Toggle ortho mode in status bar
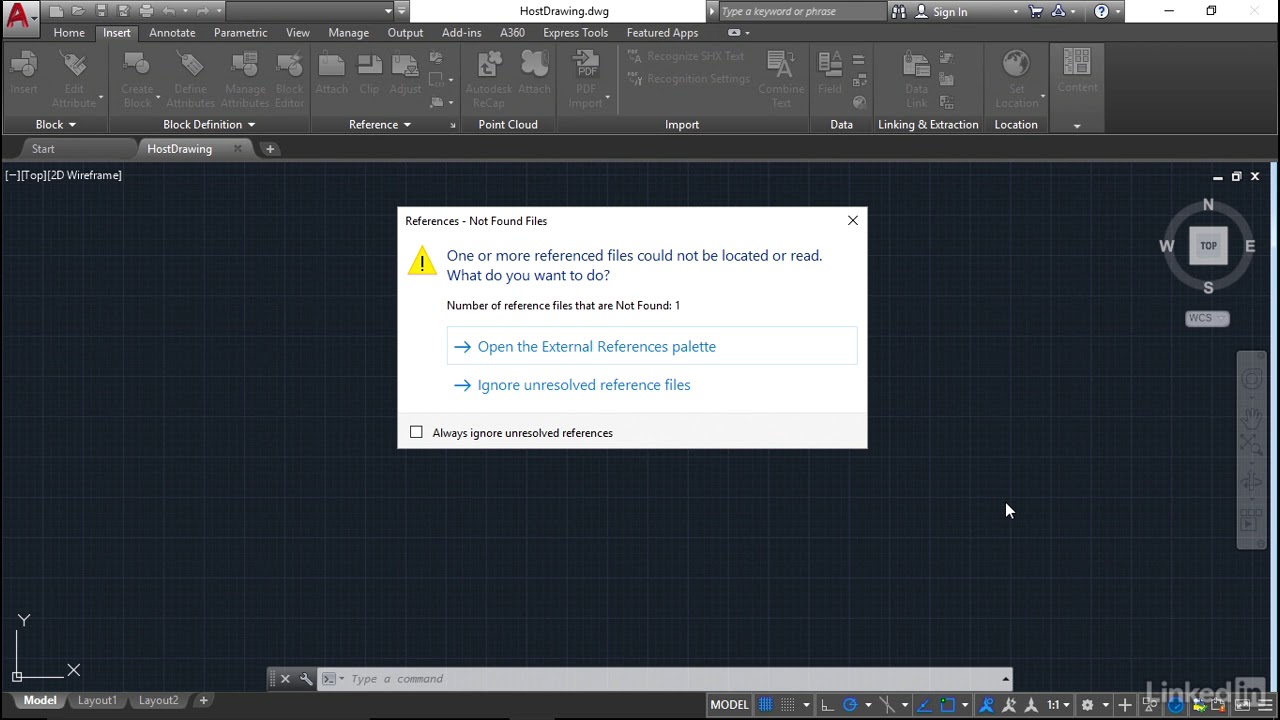The height and width of the screenshot is (720, 1280). pyautogui.click(x=827, y=705)
